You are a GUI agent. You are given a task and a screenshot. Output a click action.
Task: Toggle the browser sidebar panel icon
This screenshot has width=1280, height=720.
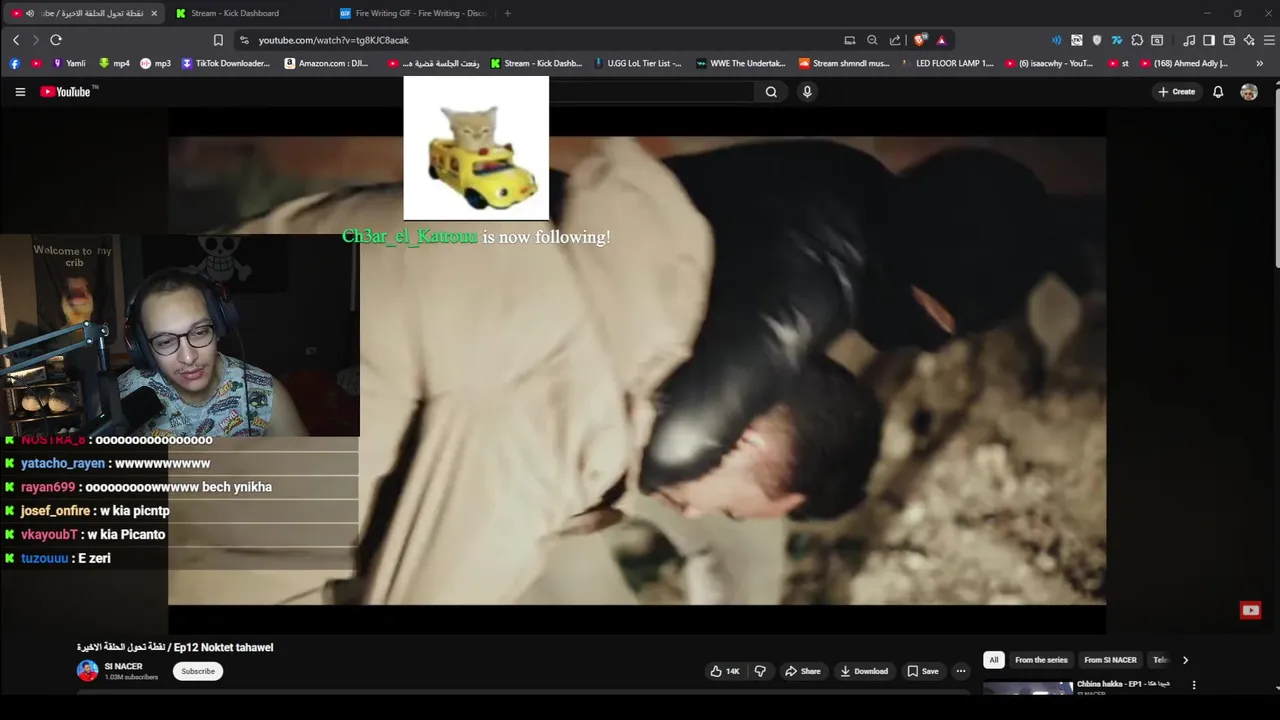1208,40
